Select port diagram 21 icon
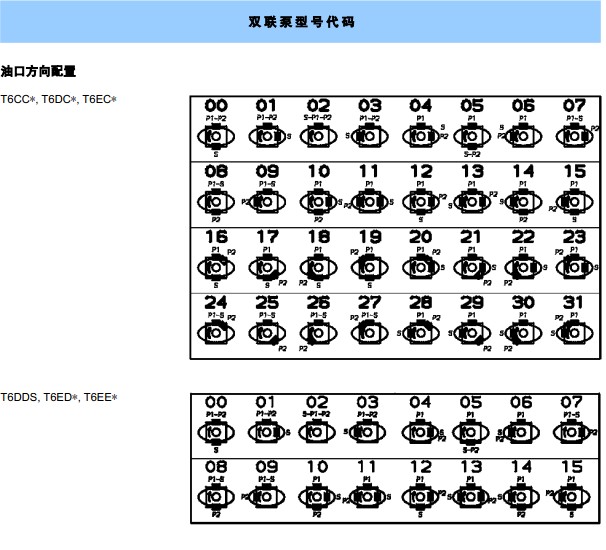 [472, 267]
